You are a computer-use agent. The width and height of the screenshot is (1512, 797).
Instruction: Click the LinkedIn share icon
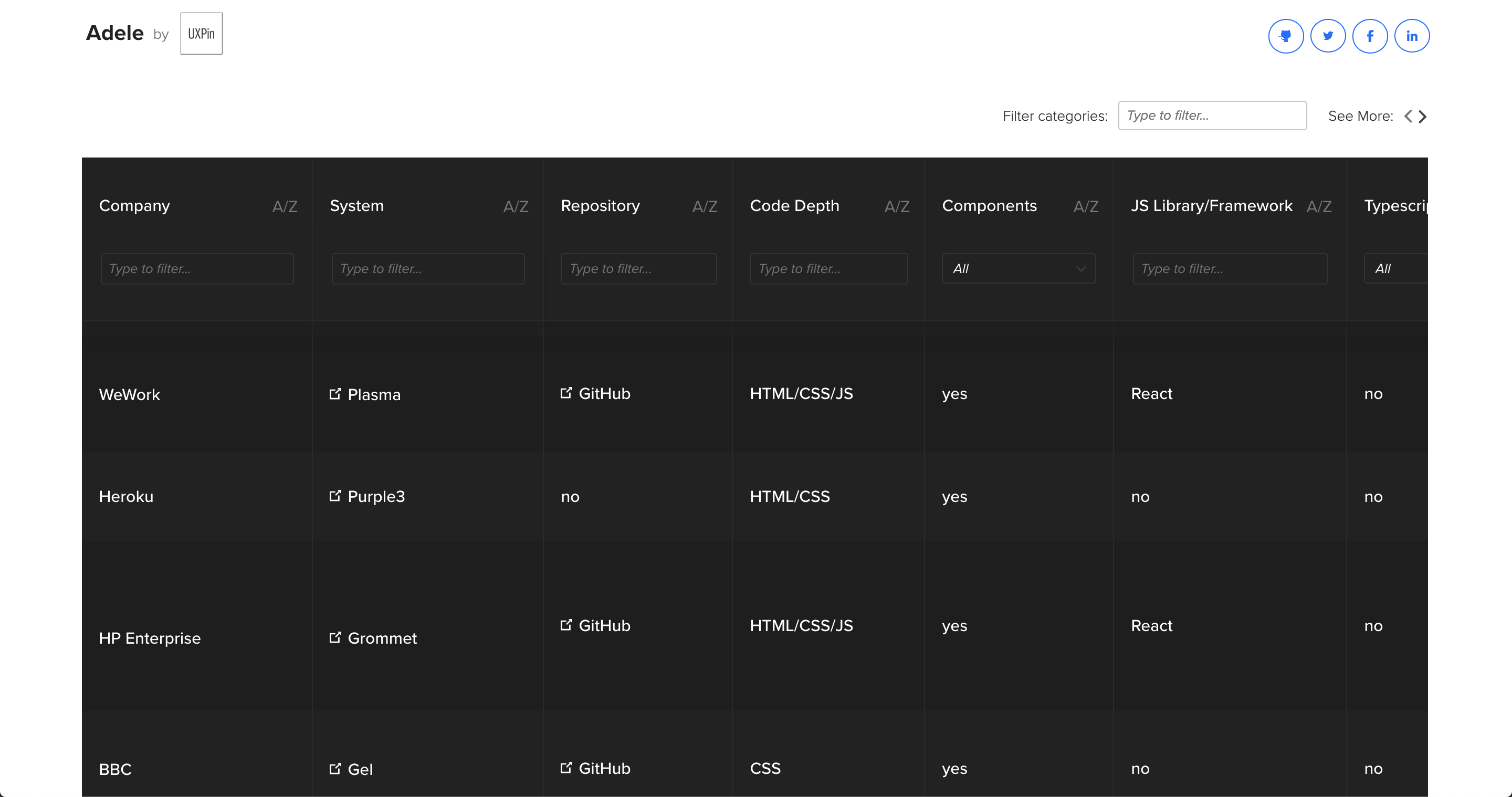(1412, 36)
